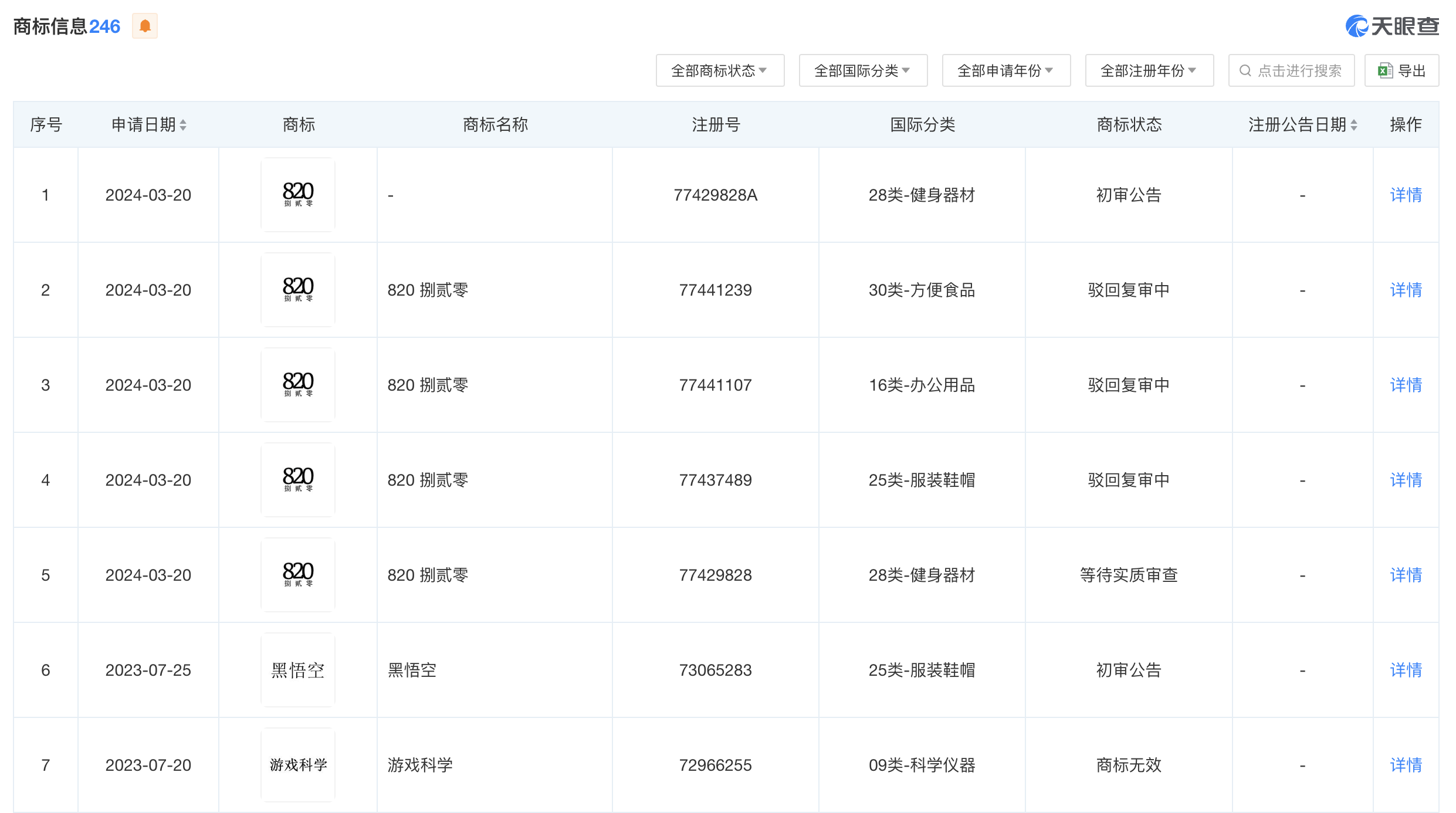Click the trademark count 246
Viewport: 1456px width, 813px height.
tap(104, 26)
